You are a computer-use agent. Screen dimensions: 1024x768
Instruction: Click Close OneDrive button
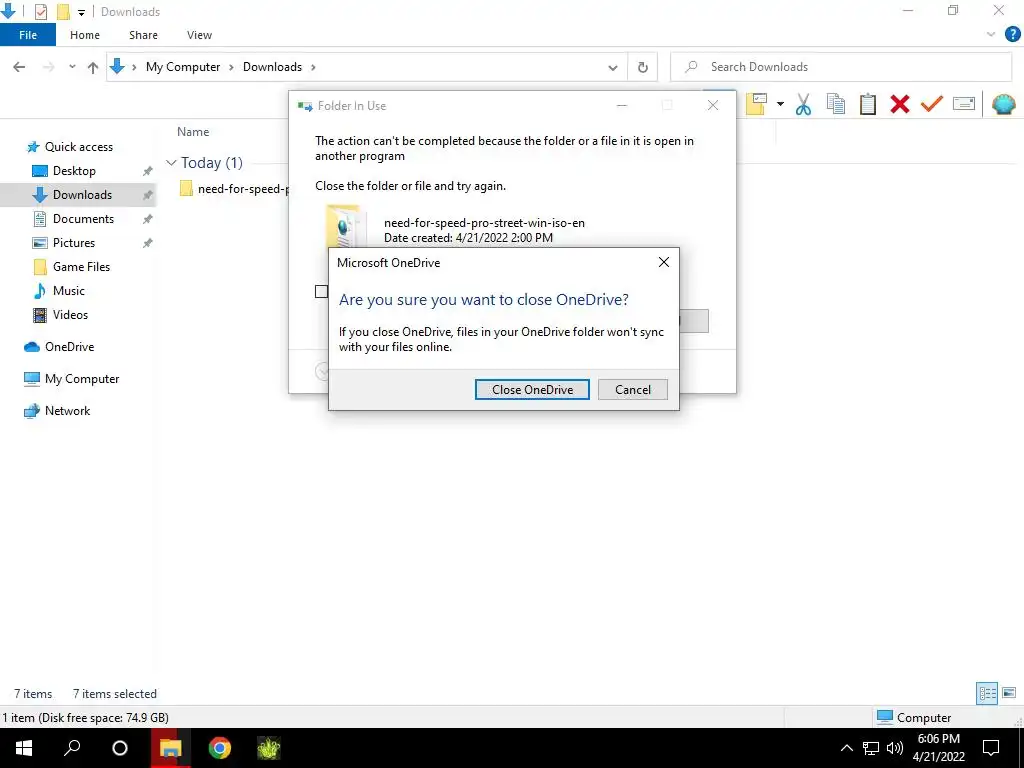coord(532,390)
